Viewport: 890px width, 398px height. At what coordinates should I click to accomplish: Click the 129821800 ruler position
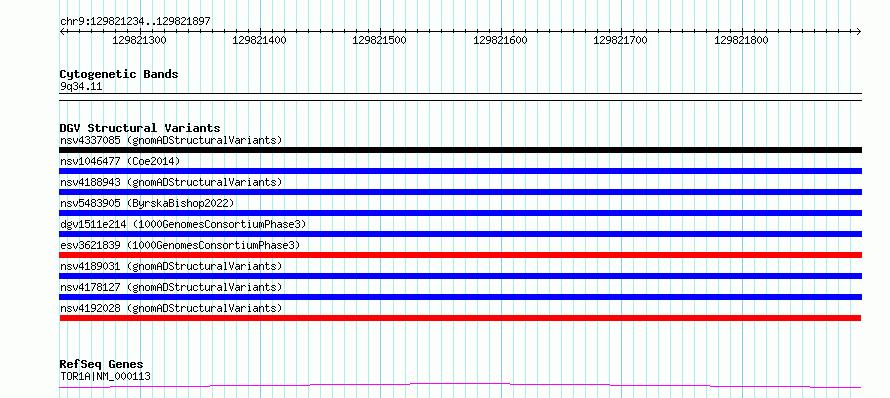point(741,40)
